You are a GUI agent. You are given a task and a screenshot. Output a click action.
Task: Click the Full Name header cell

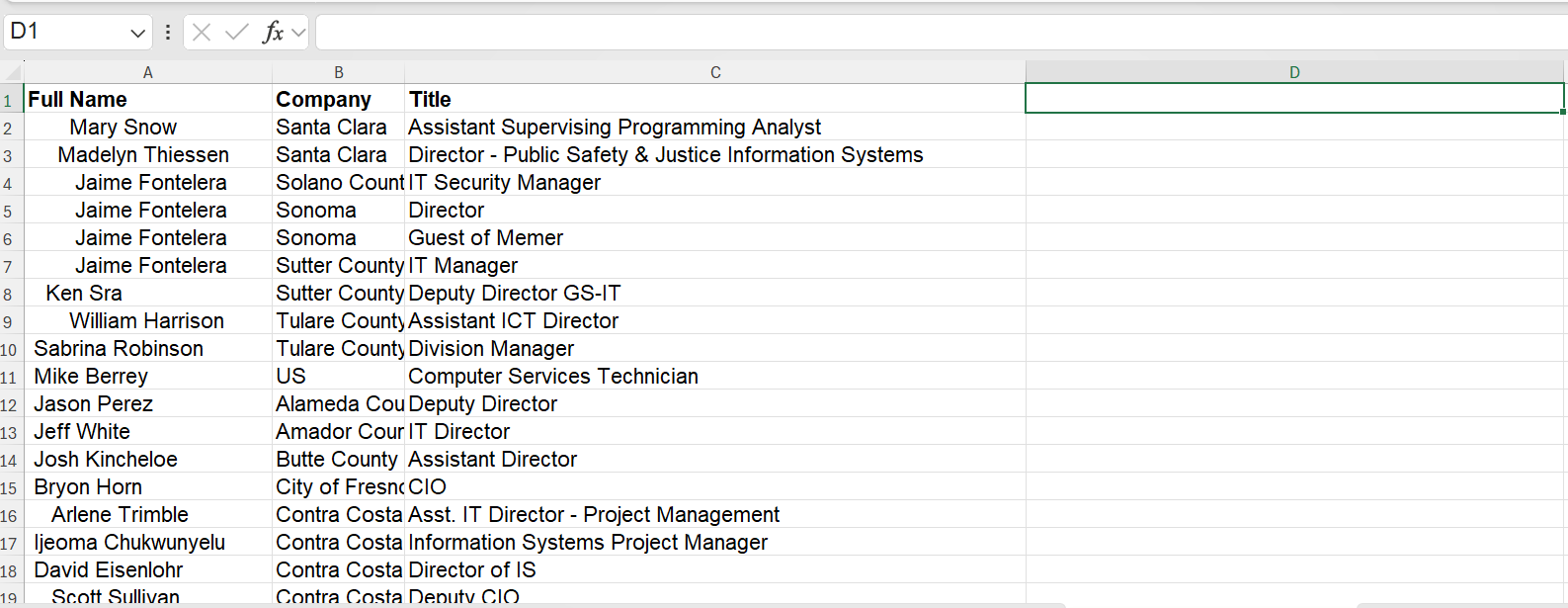pyautogui.click(x=148, y=100)
